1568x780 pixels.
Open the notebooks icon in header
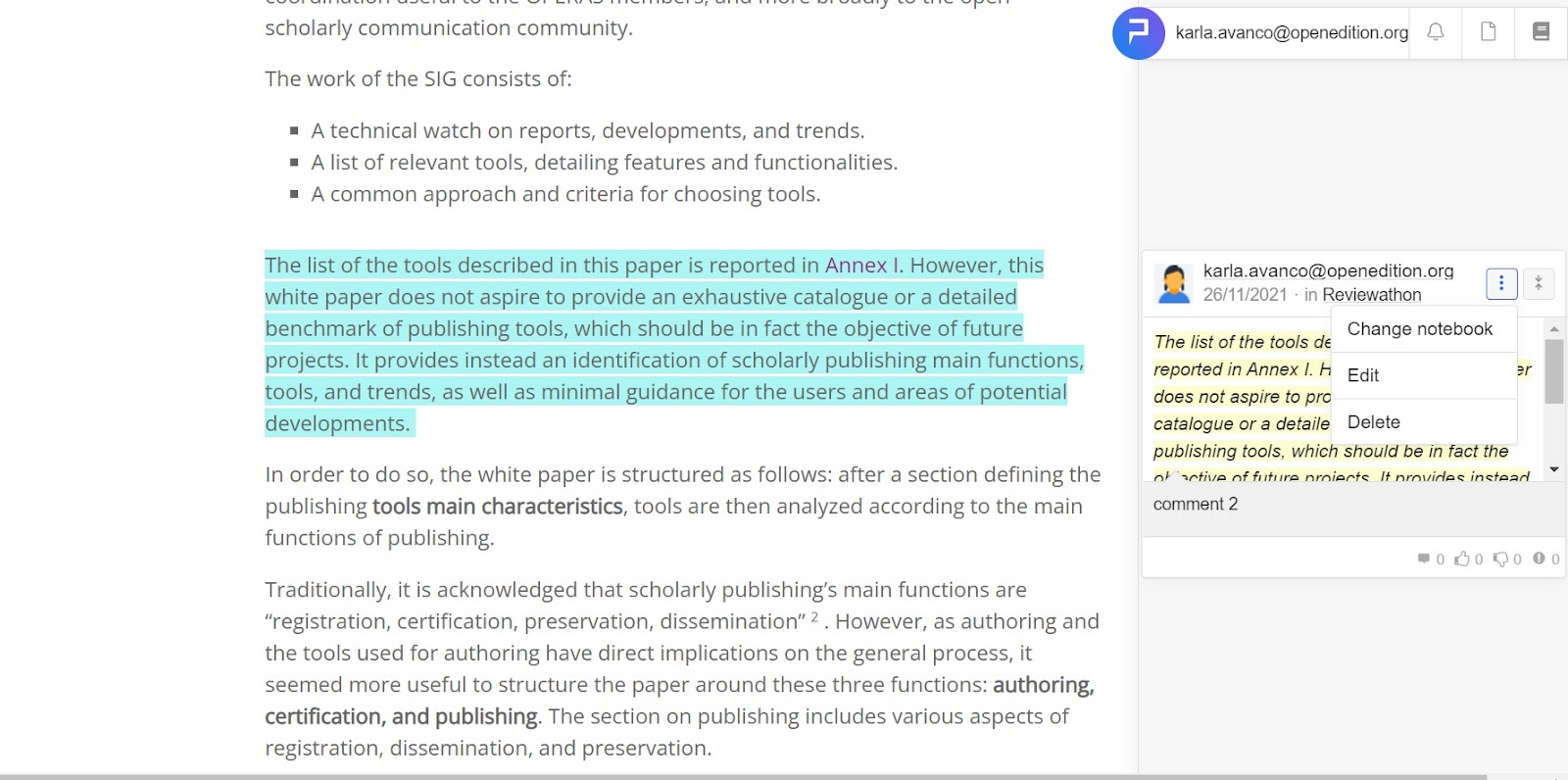[x=1541, y=32]
